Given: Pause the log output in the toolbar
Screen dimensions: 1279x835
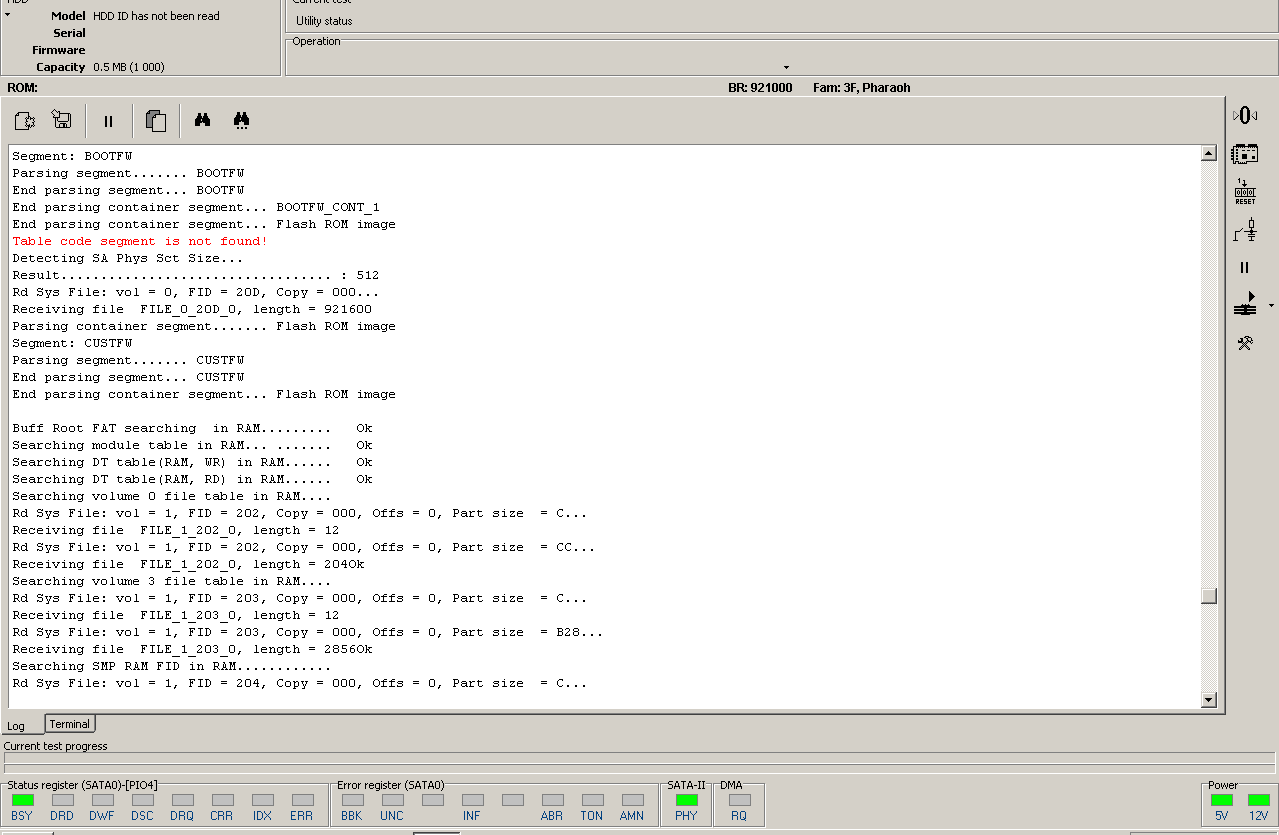Looking at the screenshot, I should tap(108, 121).
